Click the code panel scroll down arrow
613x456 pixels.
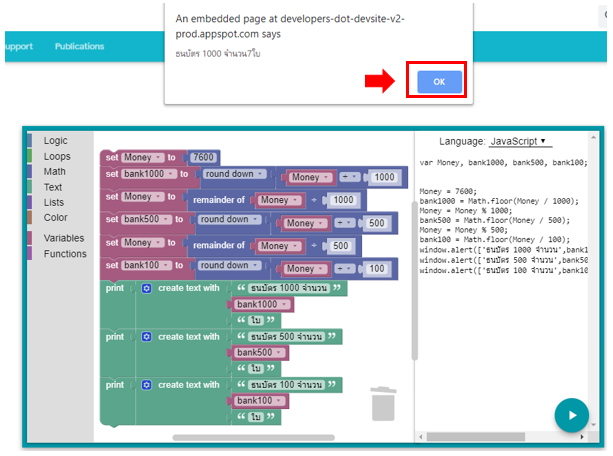click(x=593, y=425)
